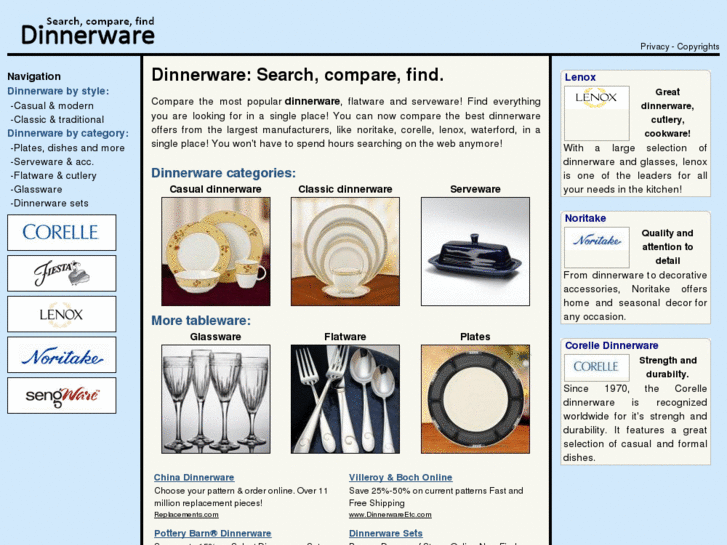This screenshot has height=545, width=727.
Task: Click the More tableware heading
Action: coord(201,321)
